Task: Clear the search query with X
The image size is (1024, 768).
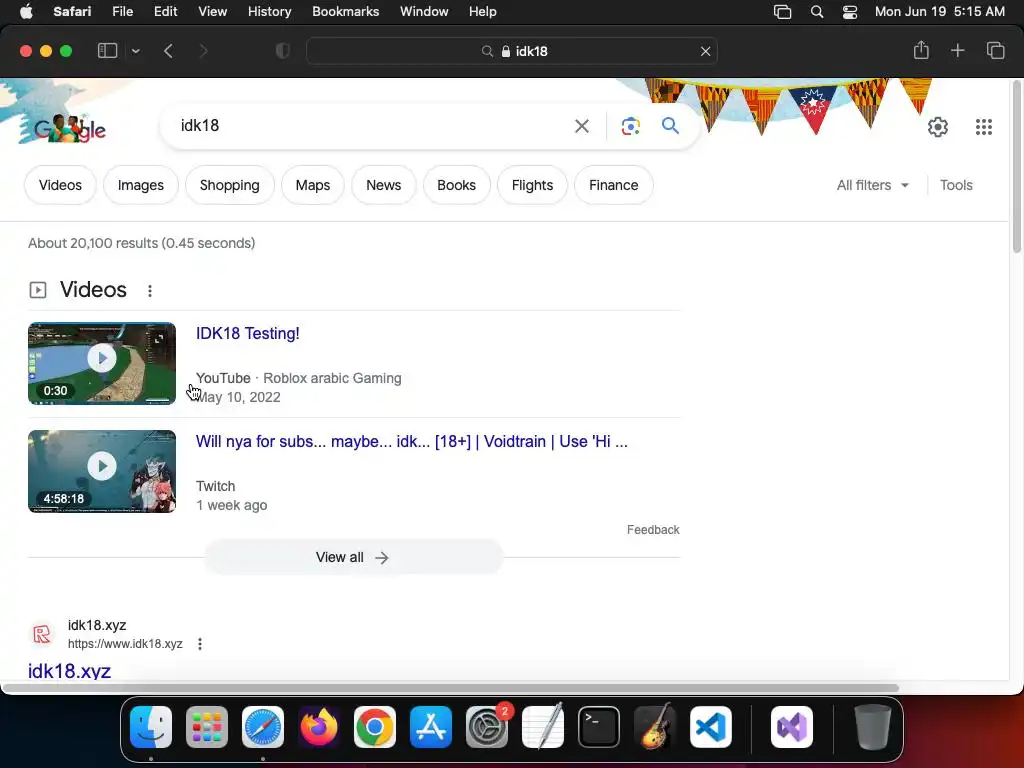Action: coord(581,126)
